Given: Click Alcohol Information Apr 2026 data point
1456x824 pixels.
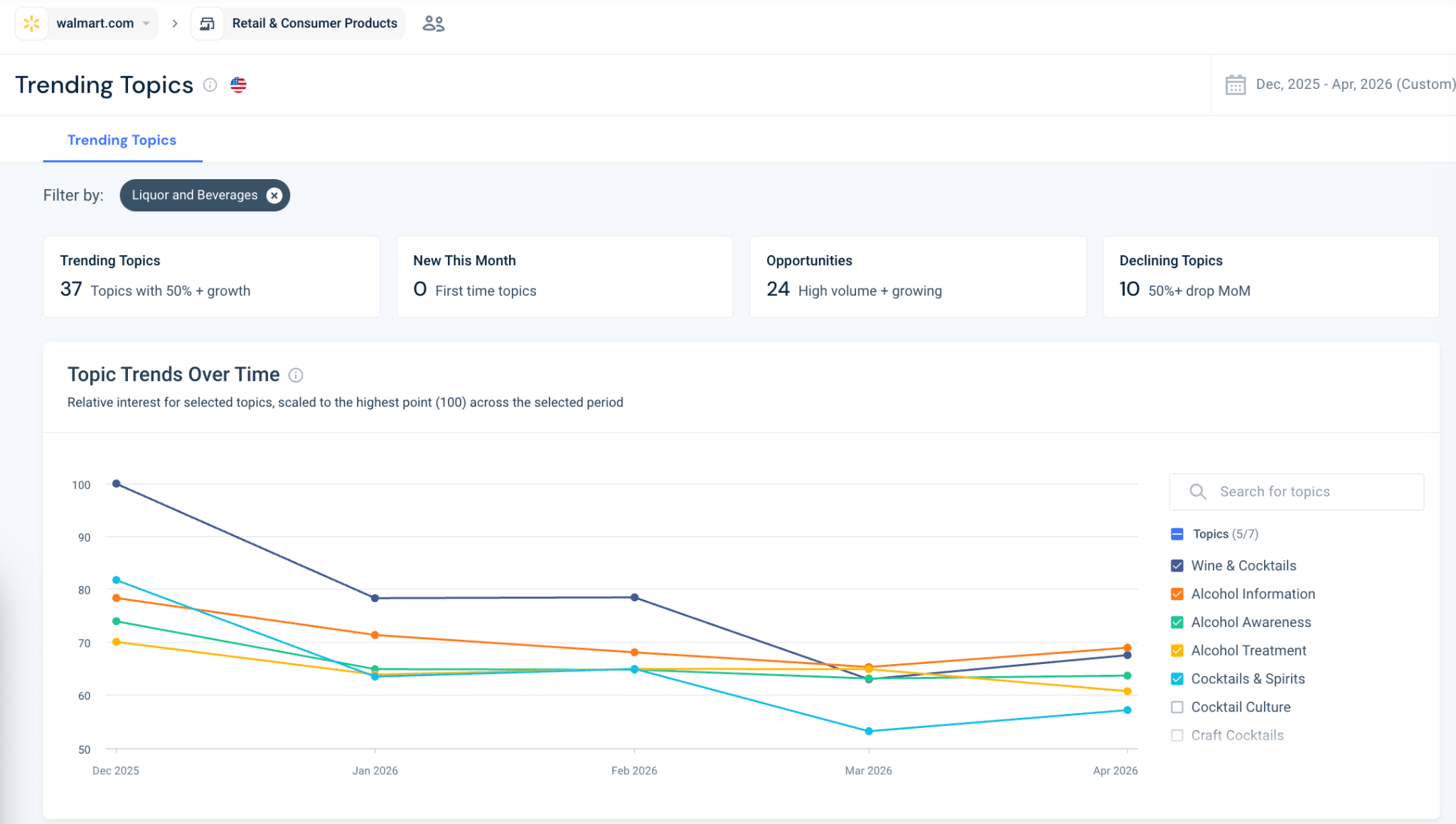Looking at the screenshot, I should click(1128, 648).
